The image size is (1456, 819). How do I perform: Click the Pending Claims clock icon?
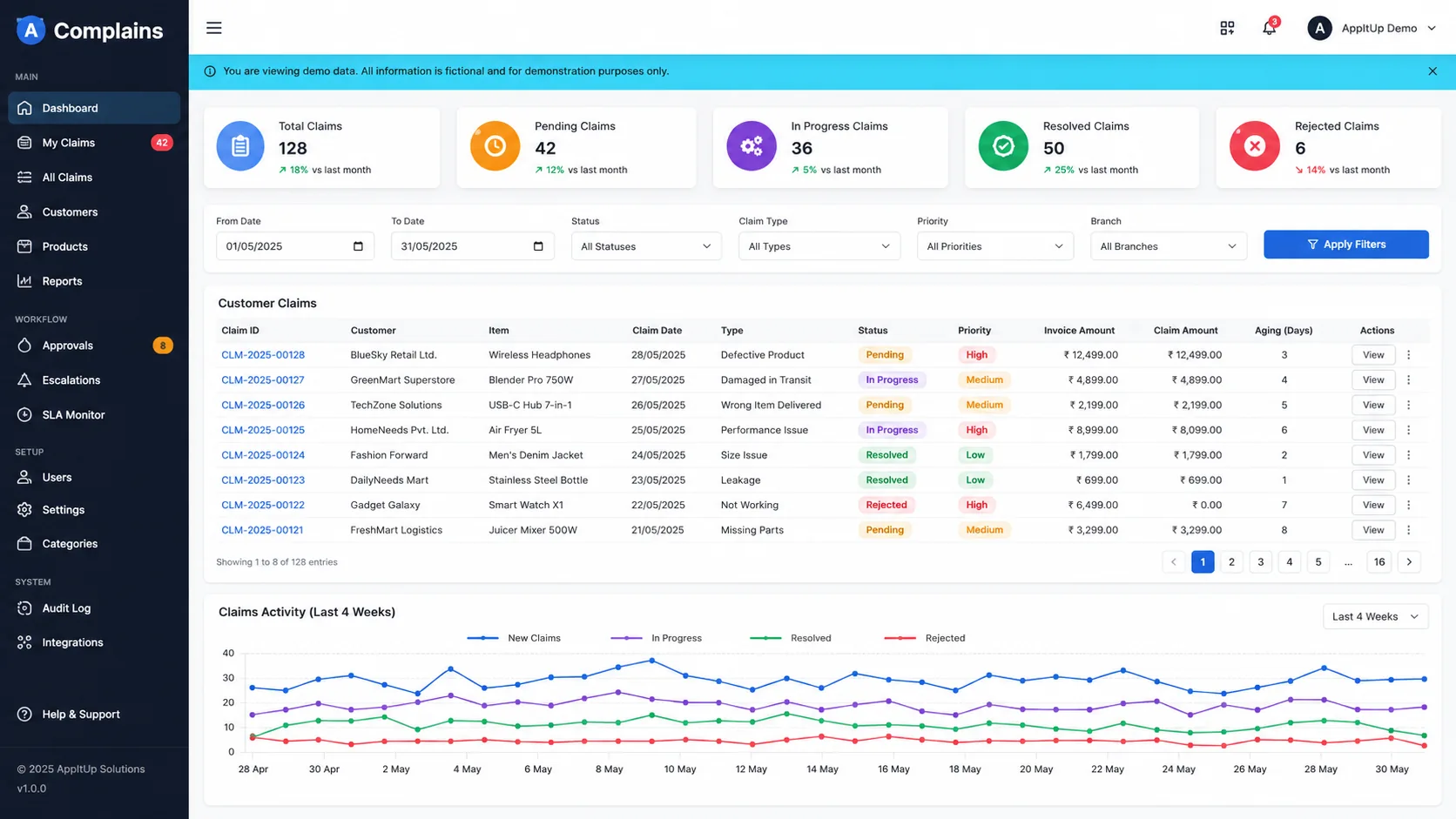495,145
